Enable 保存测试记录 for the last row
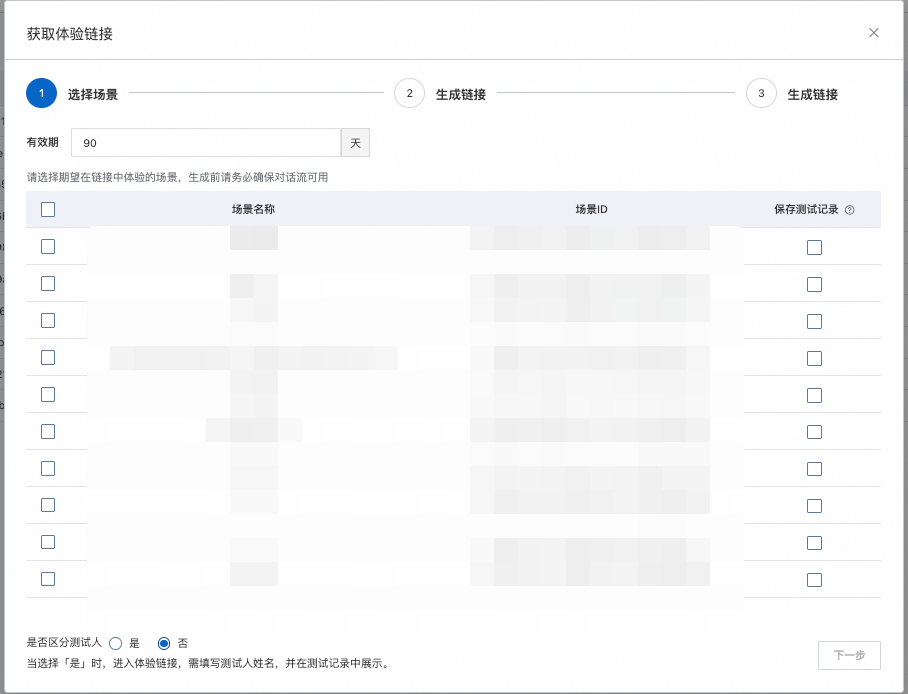908x694 pixels. click(x=814, y=580)
